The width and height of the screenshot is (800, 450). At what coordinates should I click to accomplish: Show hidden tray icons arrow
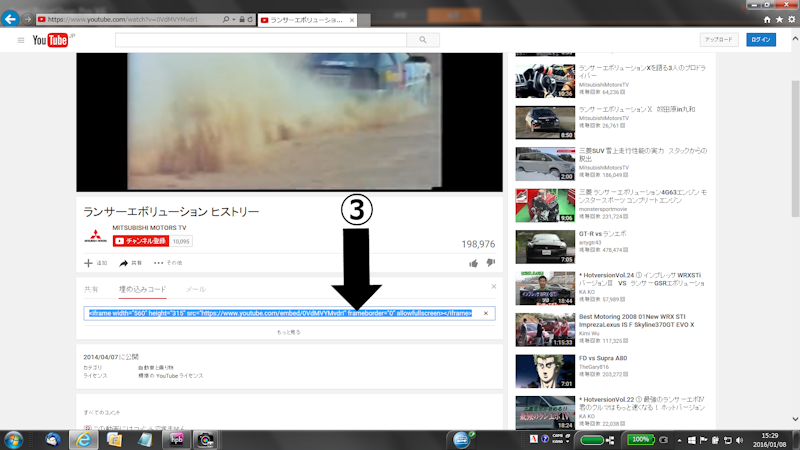coord(679,440)
